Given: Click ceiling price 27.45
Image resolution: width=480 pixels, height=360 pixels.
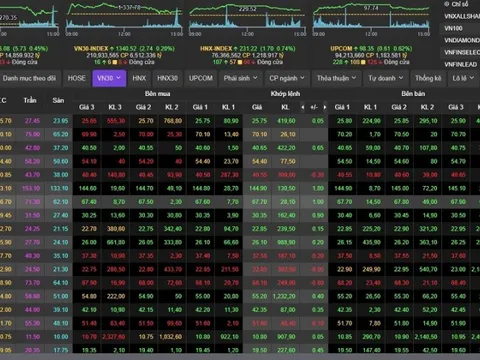Looking at the screenshot, I should click(32, 121).
